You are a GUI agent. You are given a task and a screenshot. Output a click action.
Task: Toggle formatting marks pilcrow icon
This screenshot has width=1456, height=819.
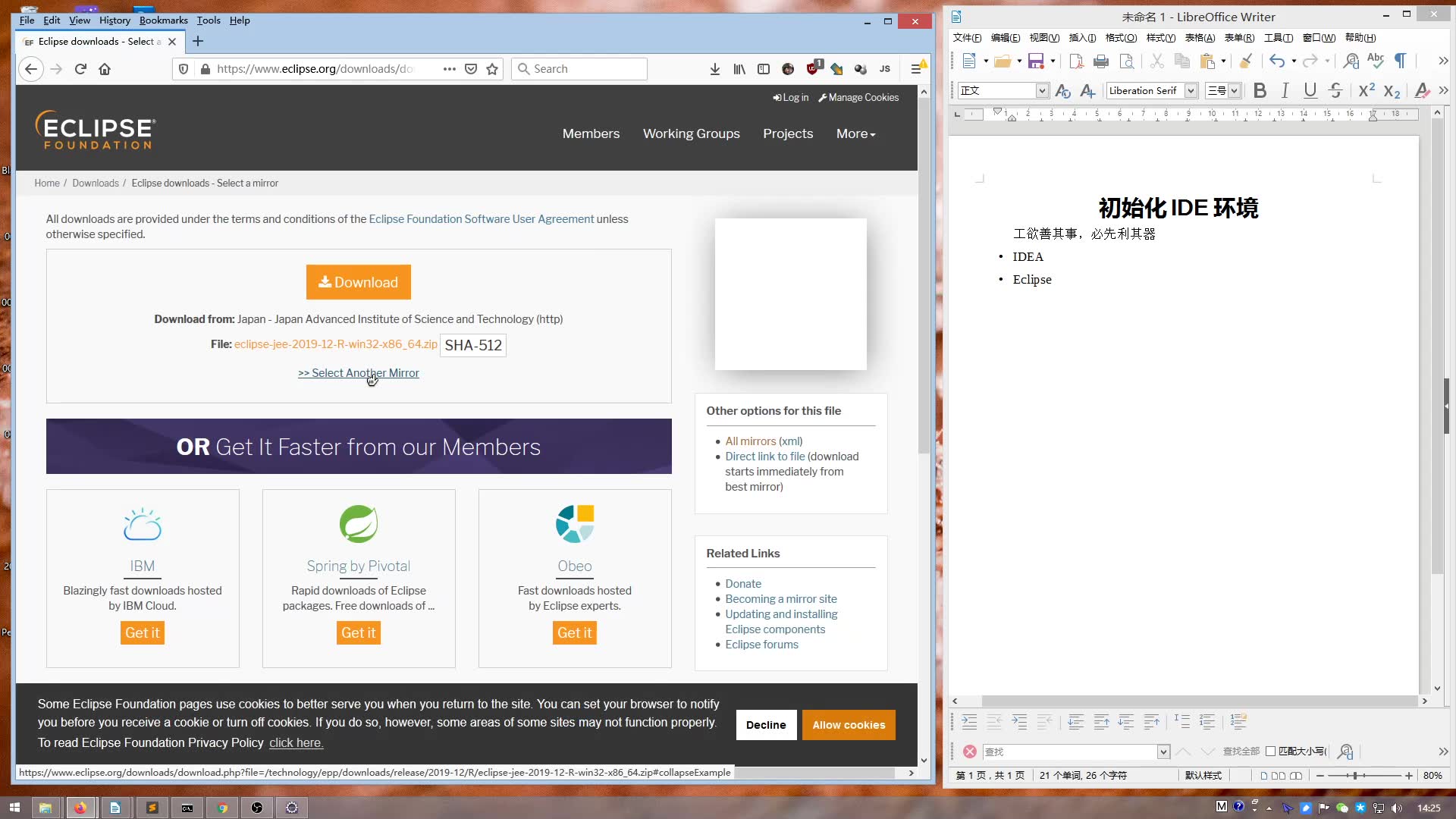pos(1400,61)
